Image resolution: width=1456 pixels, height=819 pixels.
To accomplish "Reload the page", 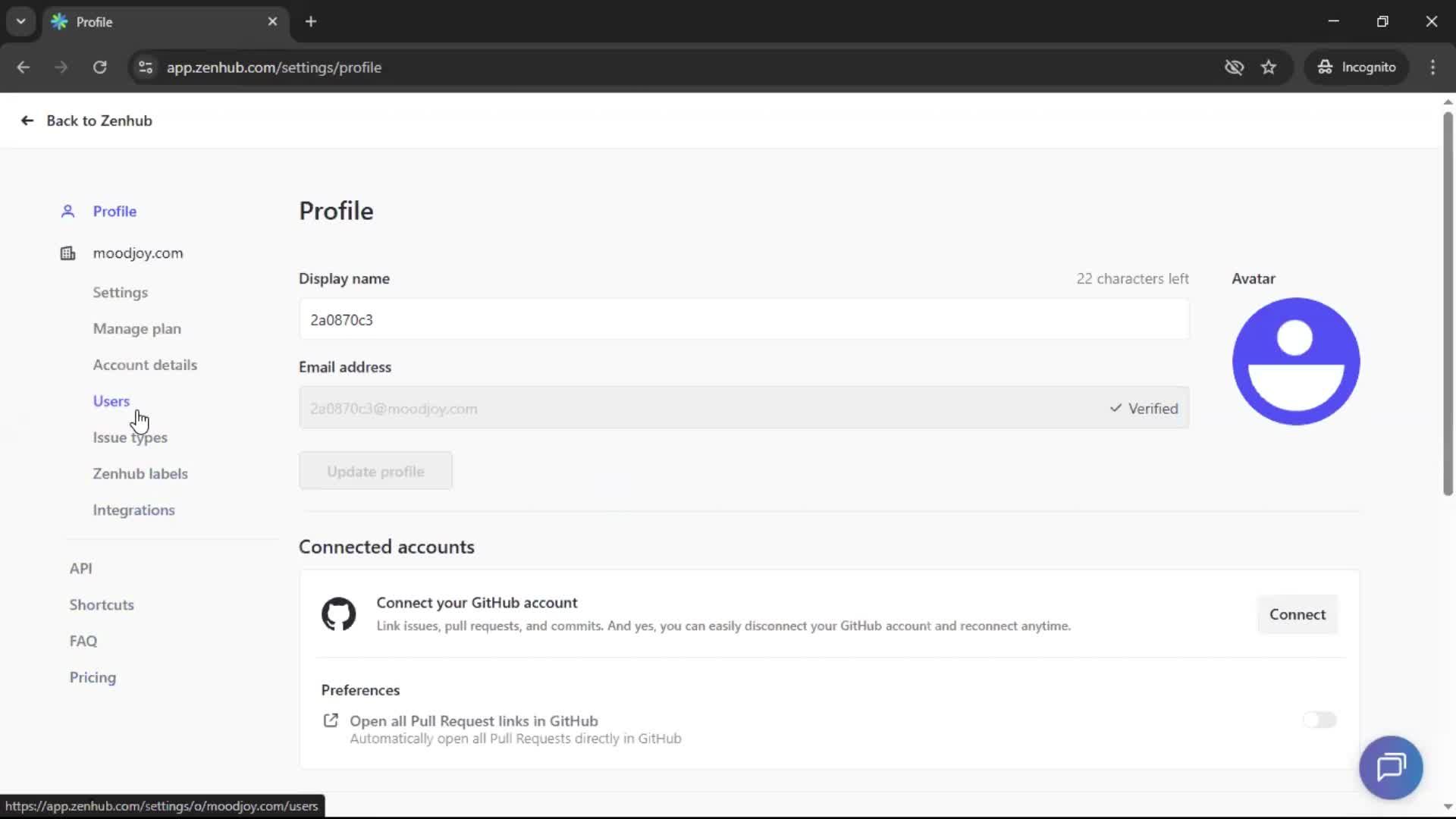I will tap(99, 67).
